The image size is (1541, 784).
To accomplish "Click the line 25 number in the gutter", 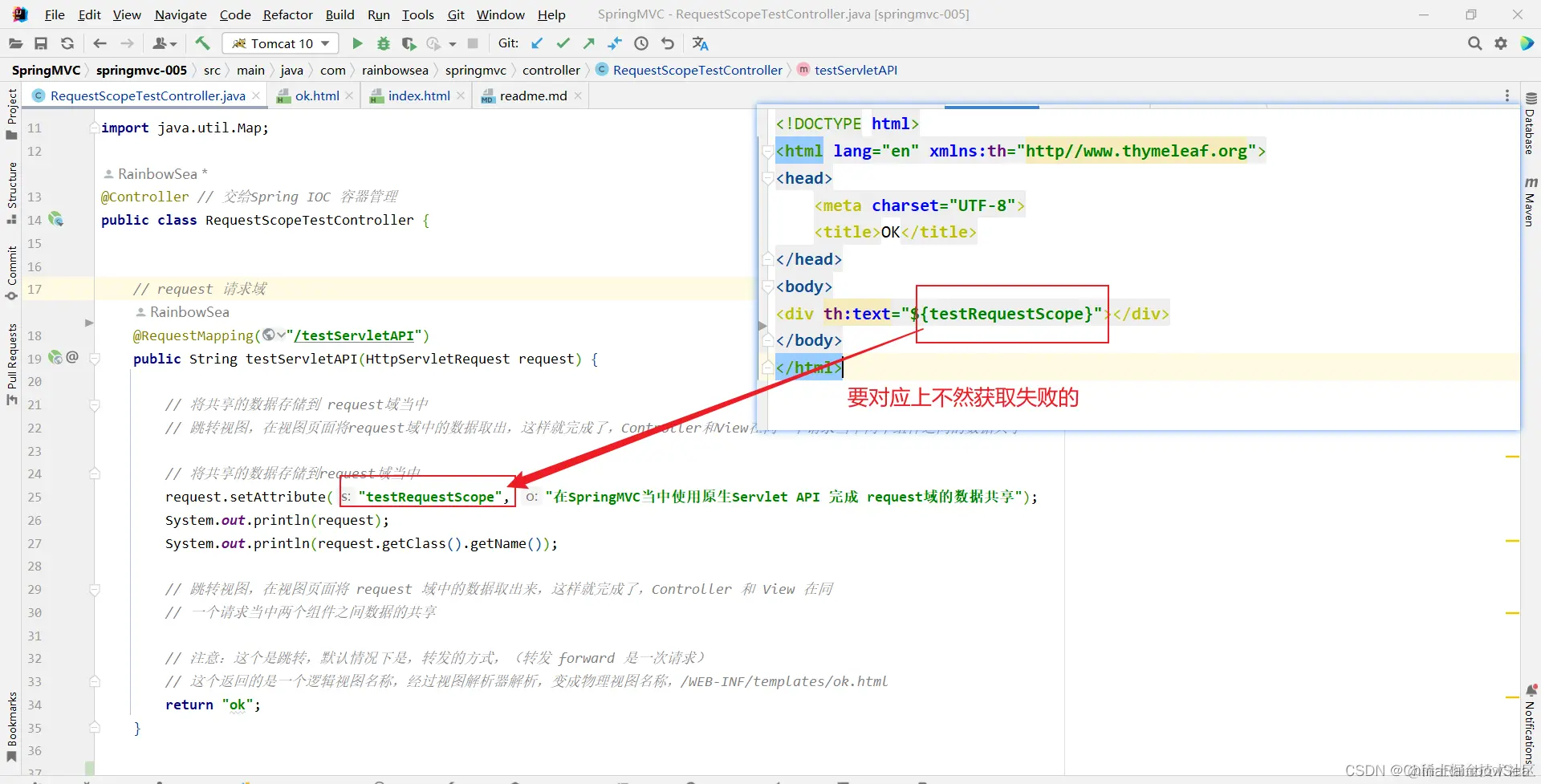I will point(35,498).
